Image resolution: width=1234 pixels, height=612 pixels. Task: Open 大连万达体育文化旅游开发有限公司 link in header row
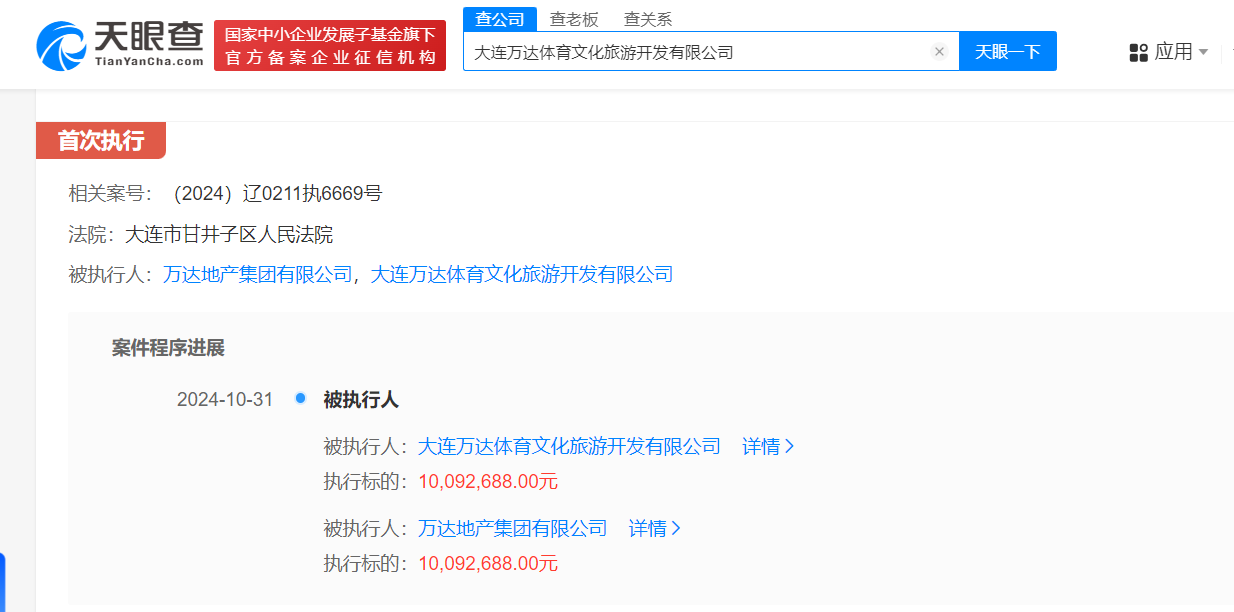(x=522, y=274)
